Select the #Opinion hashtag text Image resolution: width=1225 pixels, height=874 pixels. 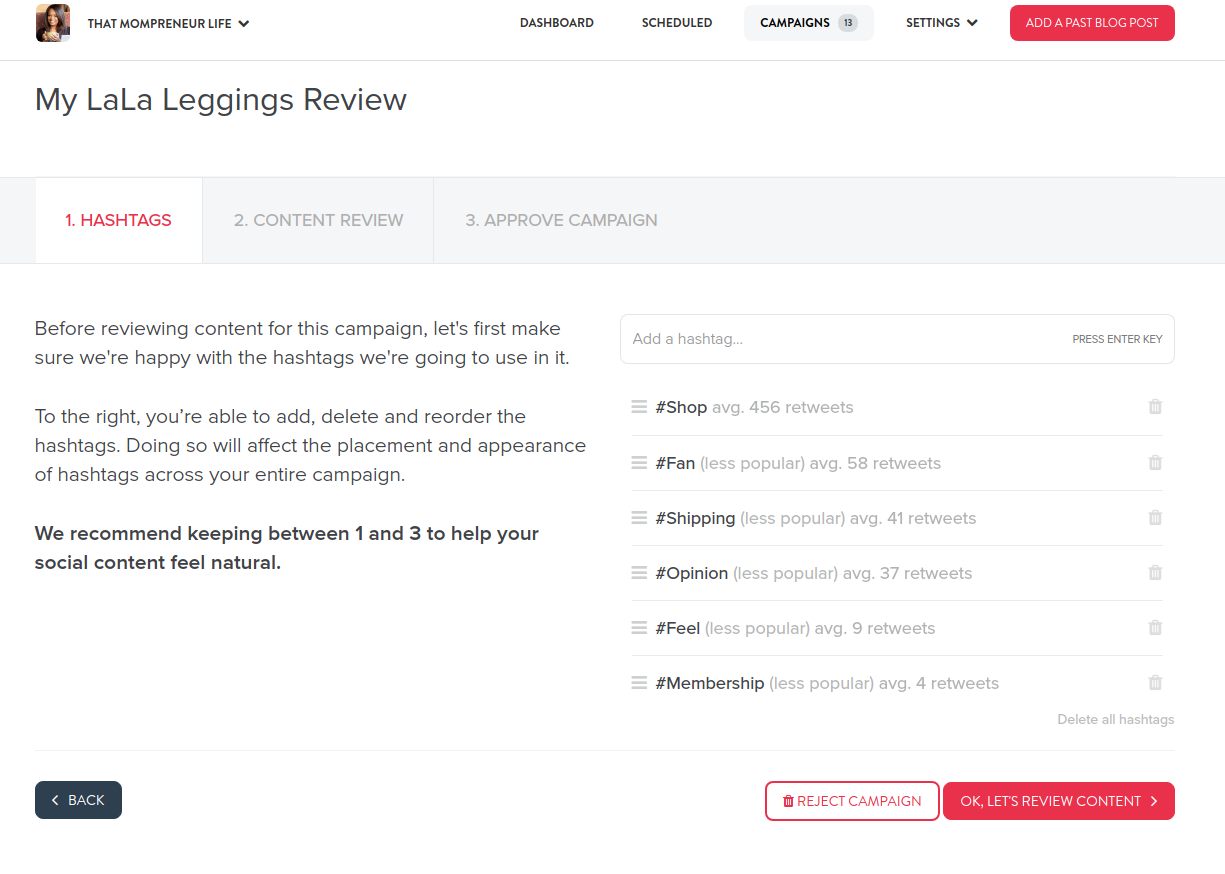point(692,573)
